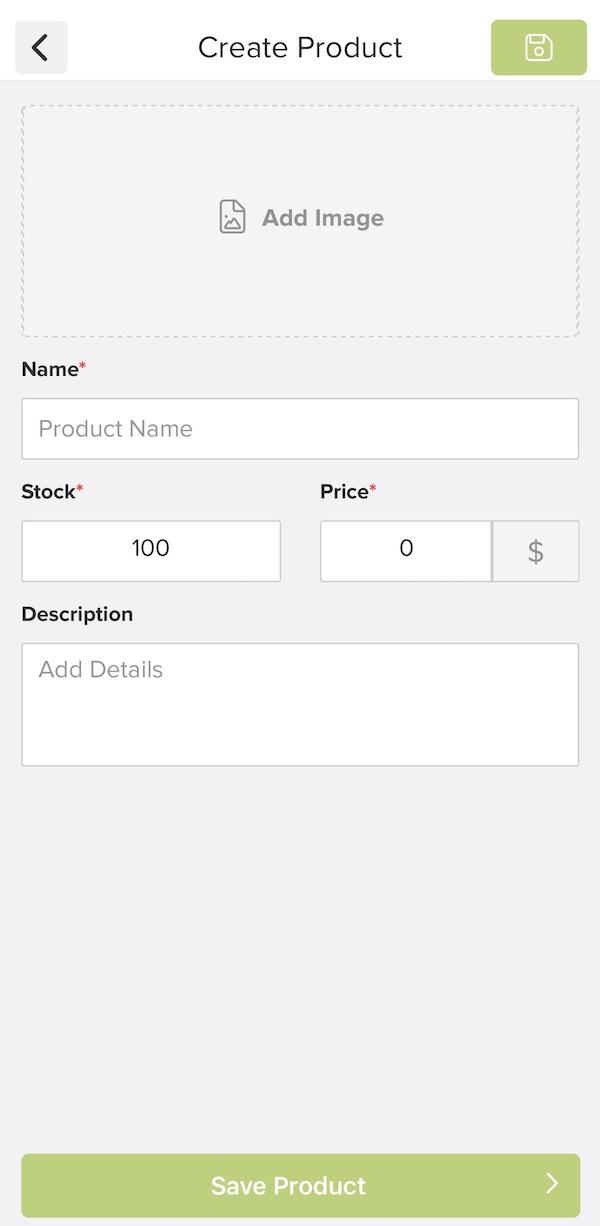
Task: Focus the Product Name input field
Action: click(x=300, y=428)
